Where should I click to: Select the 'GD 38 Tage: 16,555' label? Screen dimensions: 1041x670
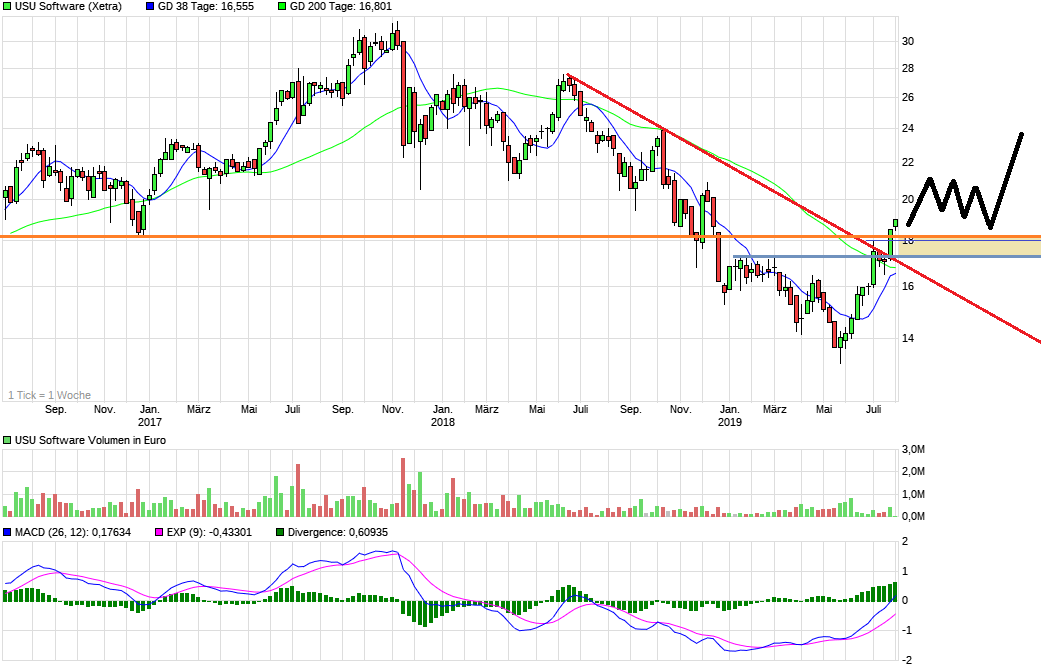point(206,7)
